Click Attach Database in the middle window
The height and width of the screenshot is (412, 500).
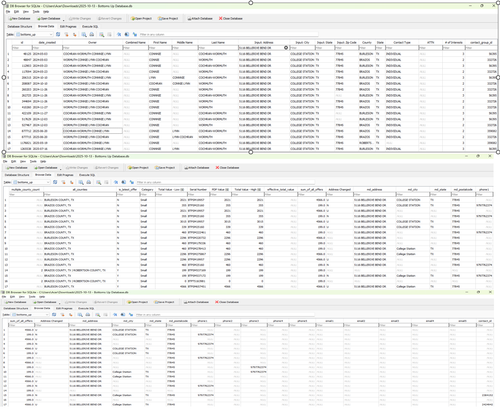coord(197,168)
